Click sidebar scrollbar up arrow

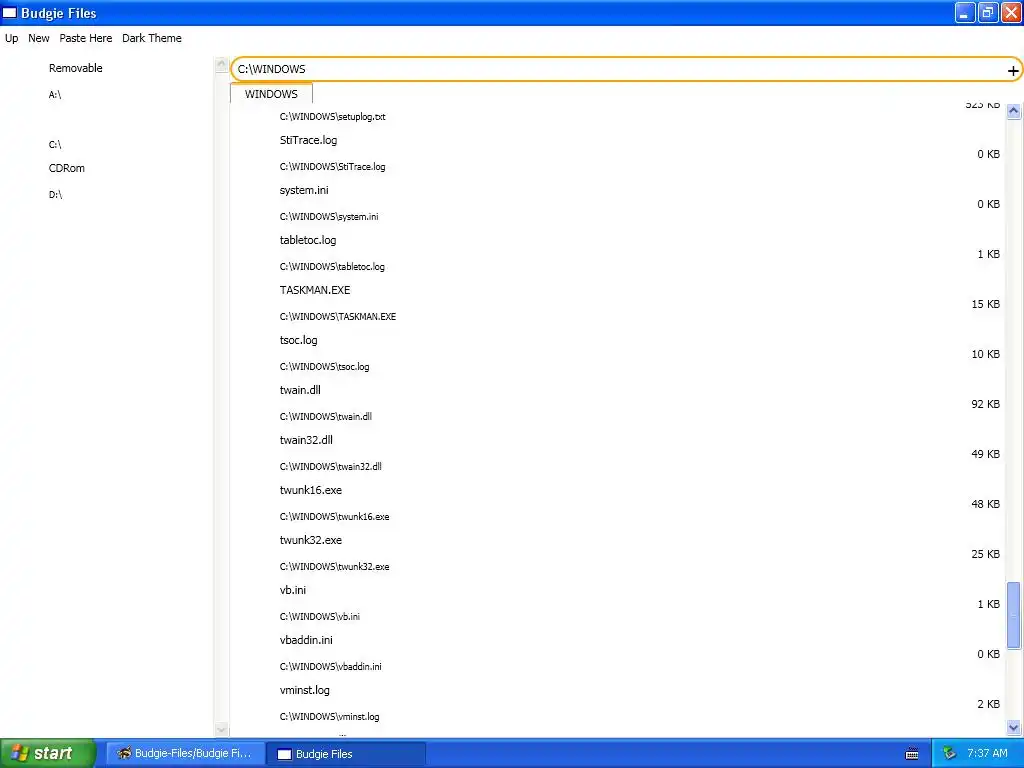(x=221, y=64)
